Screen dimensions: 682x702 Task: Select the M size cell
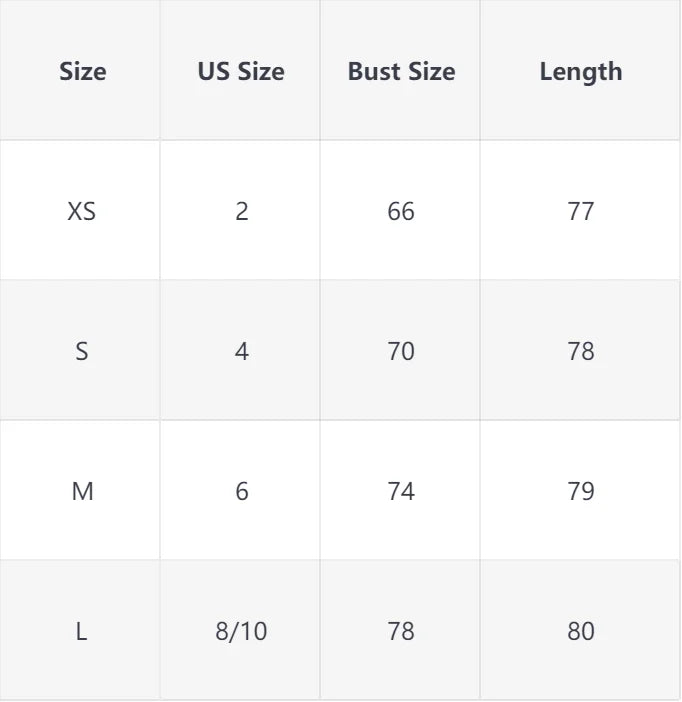point(82,492)
